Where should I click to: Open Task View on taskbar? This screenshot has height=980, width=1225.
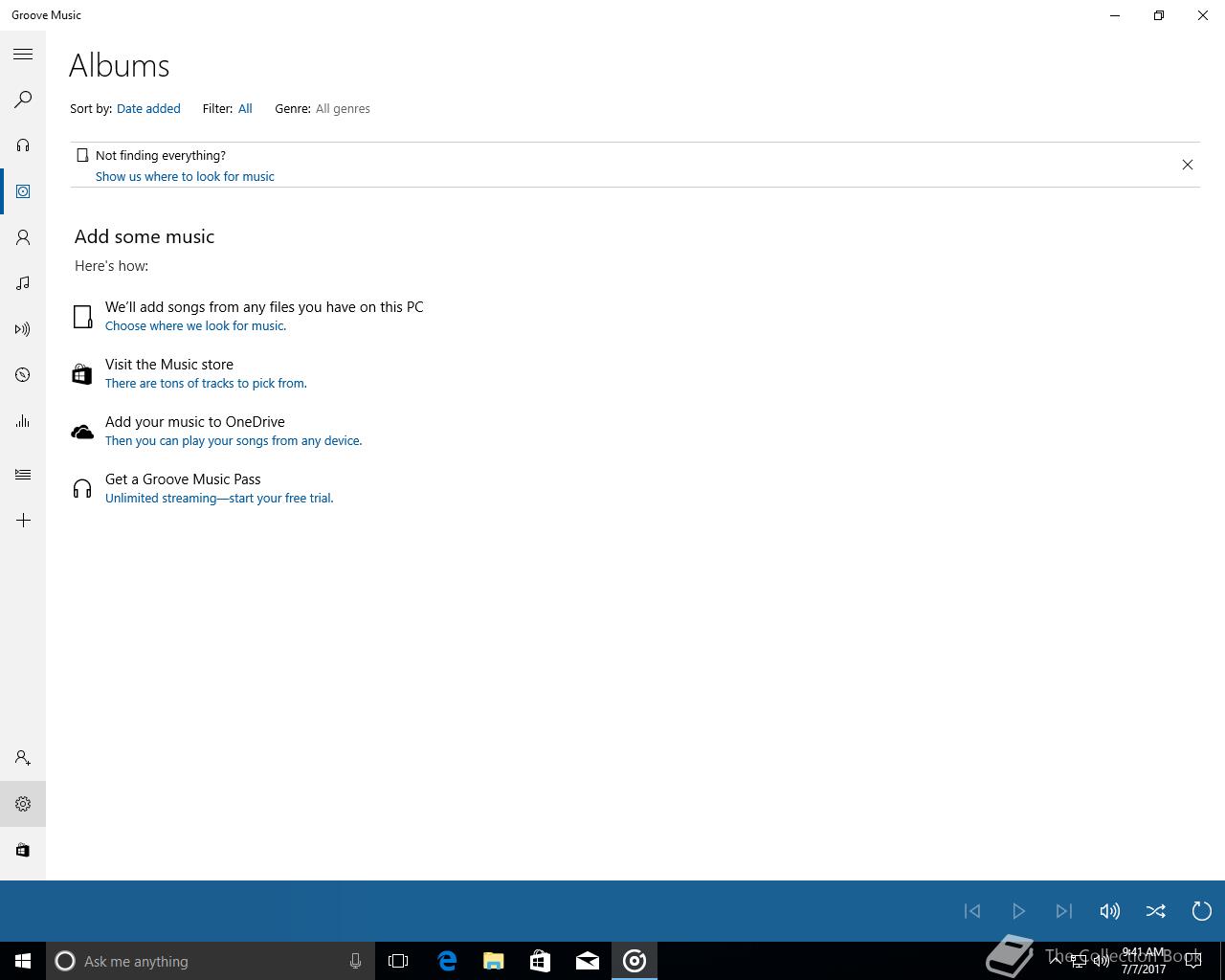click(x=398, y=961)
